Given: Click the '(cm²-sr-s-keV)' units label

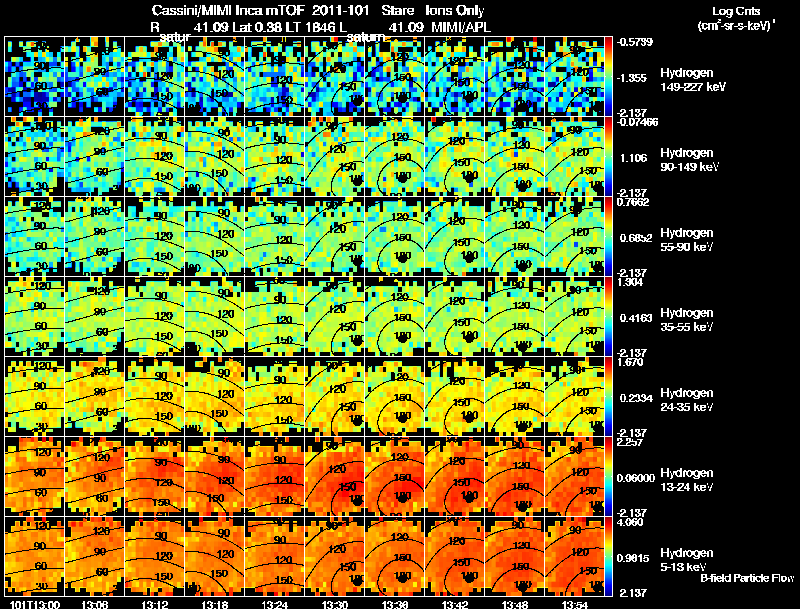Looking at the screenshot, I should [736, 25].
